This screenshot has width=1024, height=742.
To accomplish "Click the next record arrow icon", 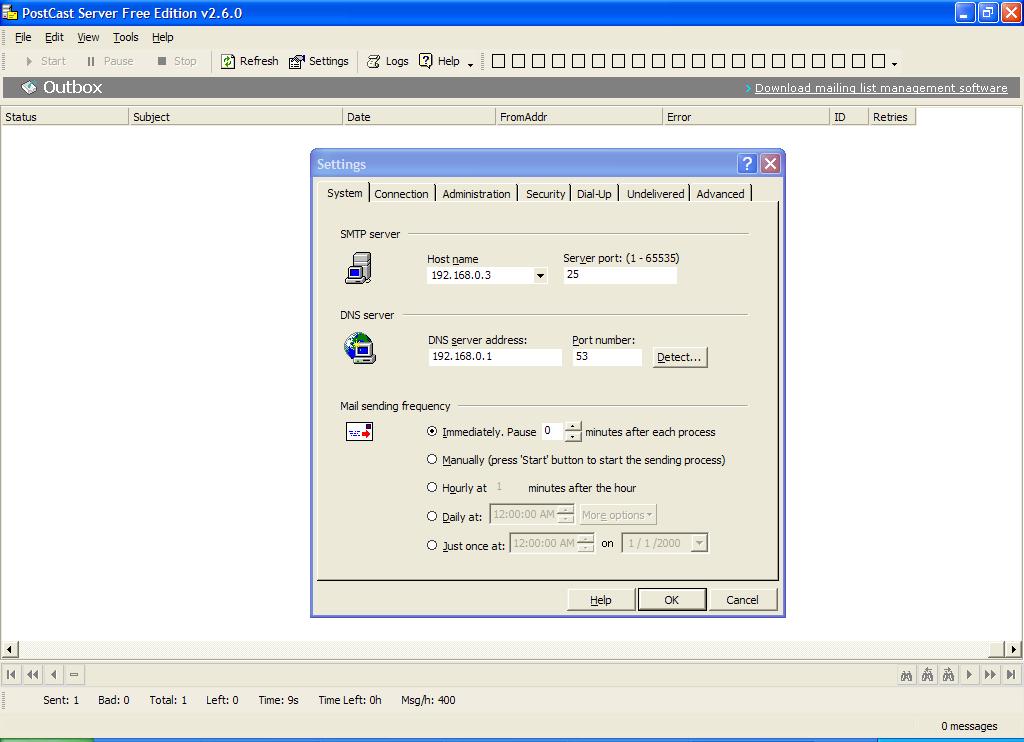I will 969,675.
